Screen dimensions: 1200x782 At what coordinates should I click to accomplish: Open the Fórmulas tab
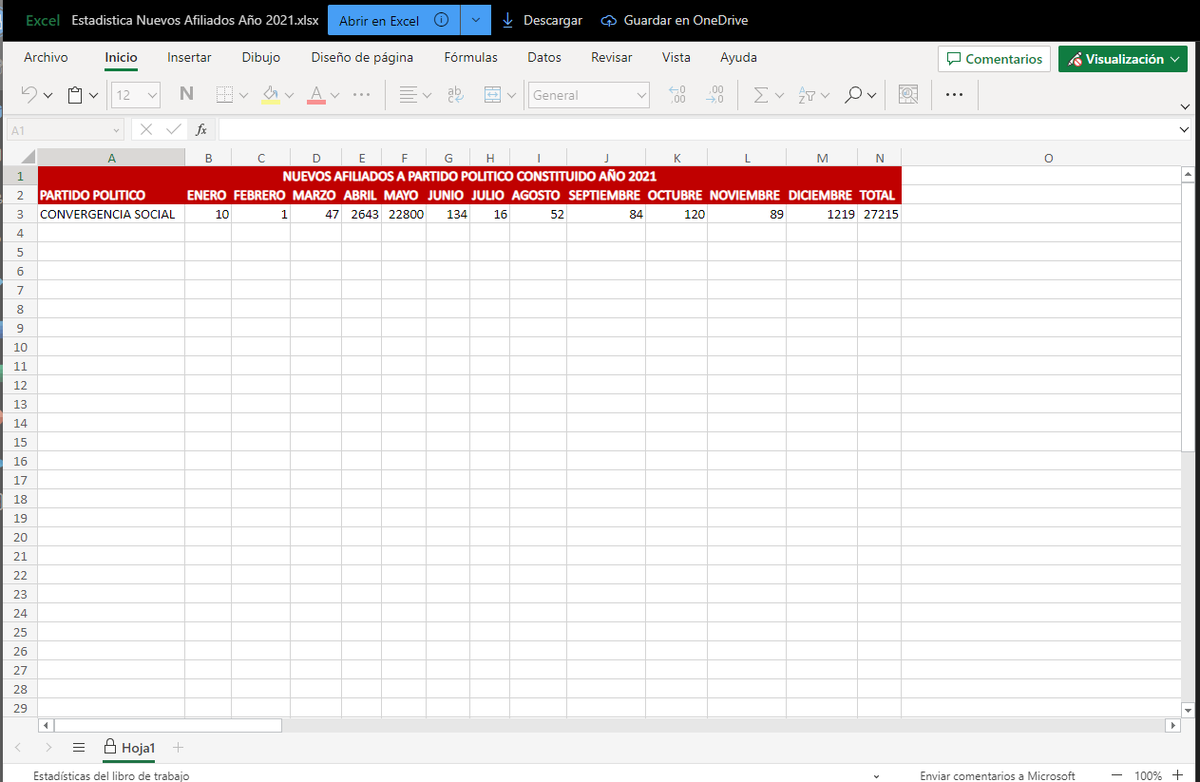pyautogui.click(x=471, y=58)
